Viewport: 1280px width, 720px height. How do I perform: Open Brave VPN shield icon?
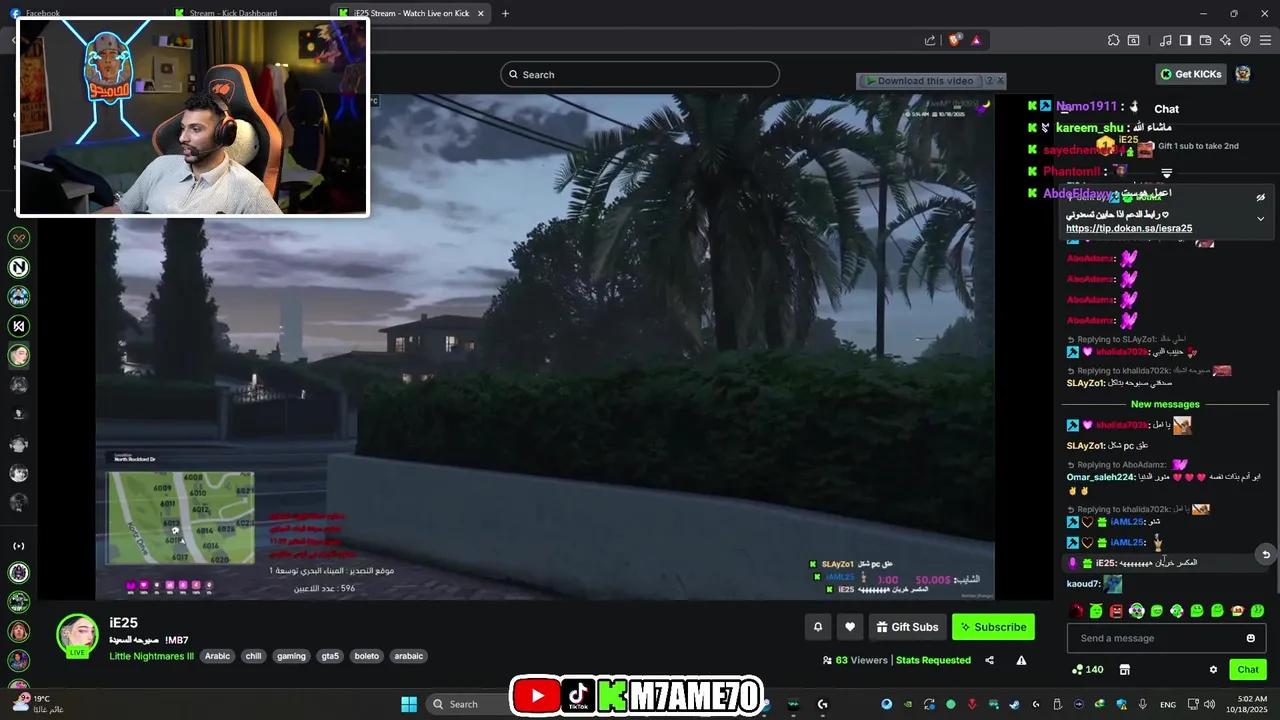pyautogui.click(x=1245, y=40)
